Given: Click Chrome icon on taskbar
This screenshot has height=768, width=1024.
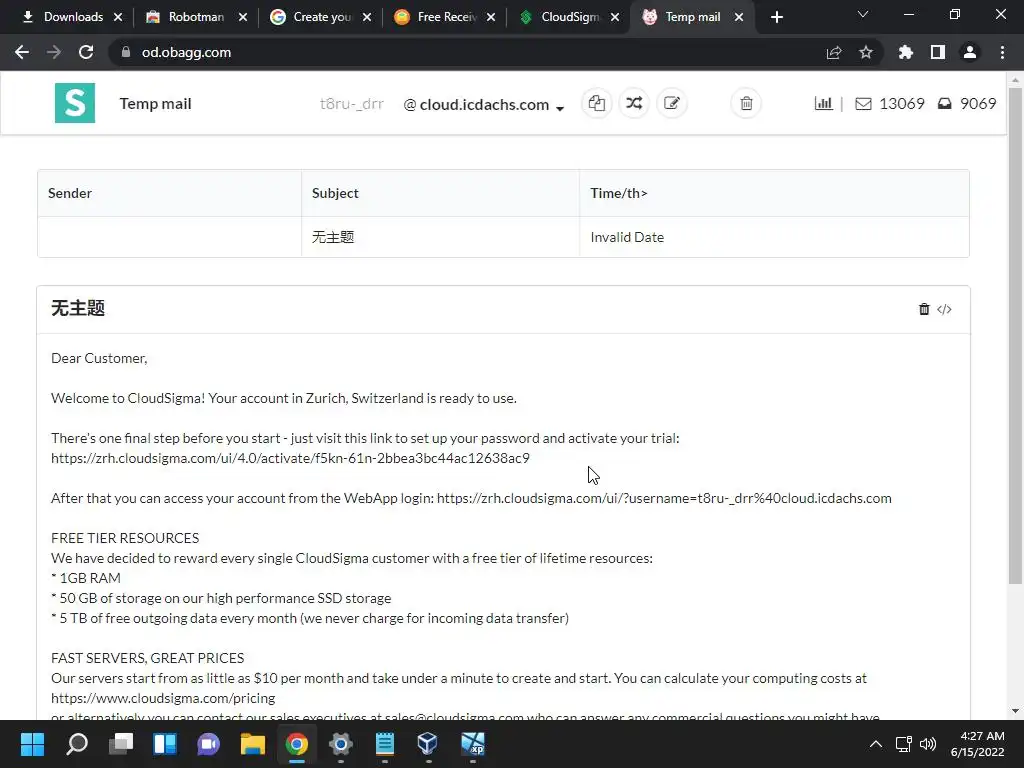Looking at the screenshot, I should point(296,744).
